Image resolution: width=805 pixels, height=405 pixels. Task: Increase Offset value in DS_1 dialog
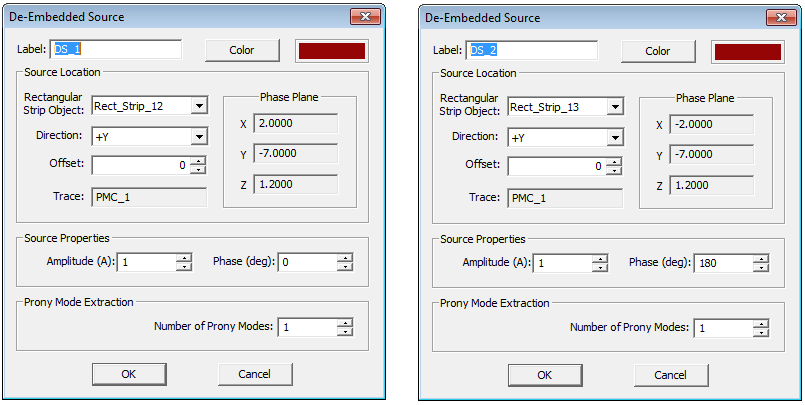198,161
